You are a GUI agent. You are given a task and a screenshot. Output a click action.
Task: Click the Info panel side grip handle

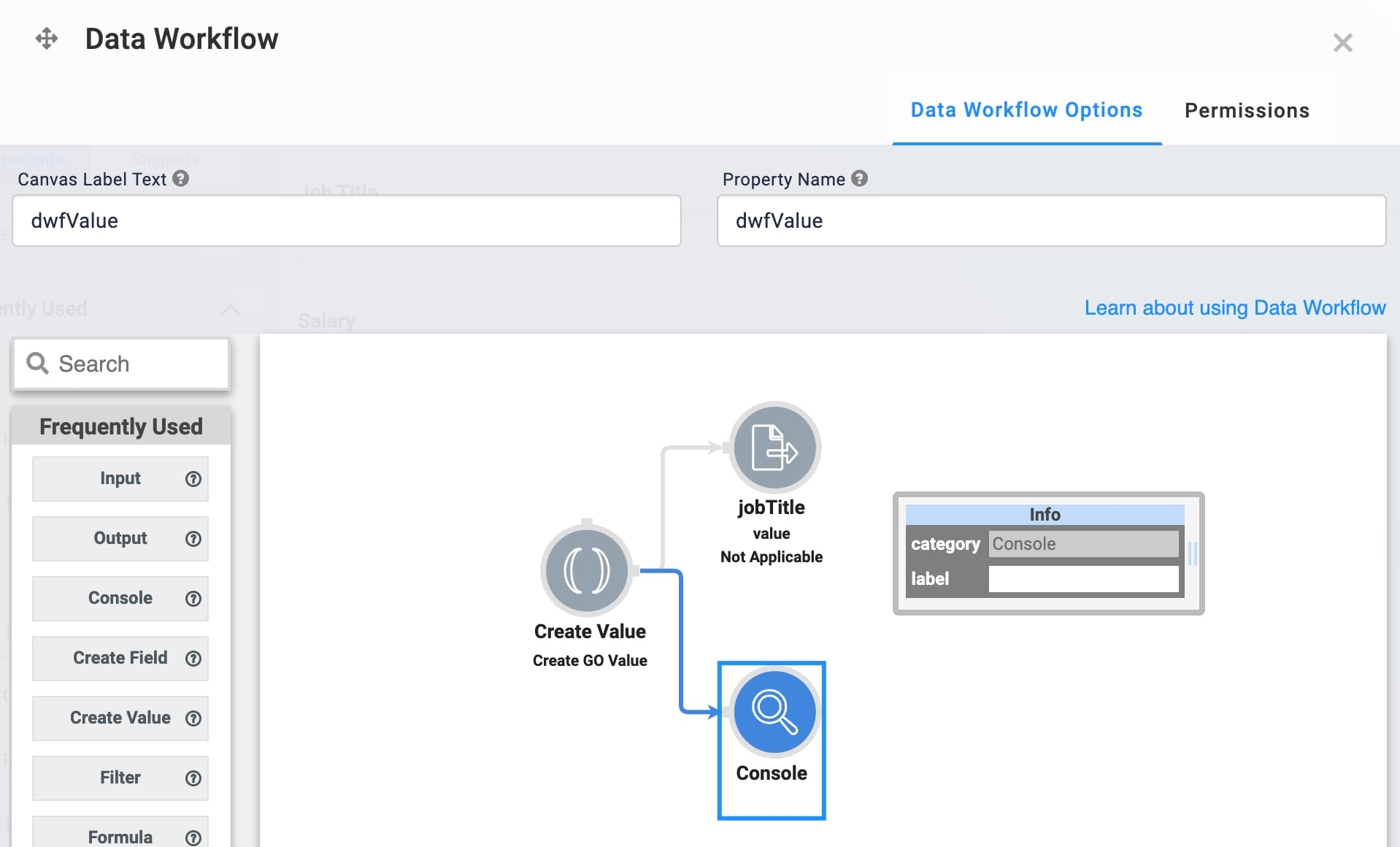1193,553
